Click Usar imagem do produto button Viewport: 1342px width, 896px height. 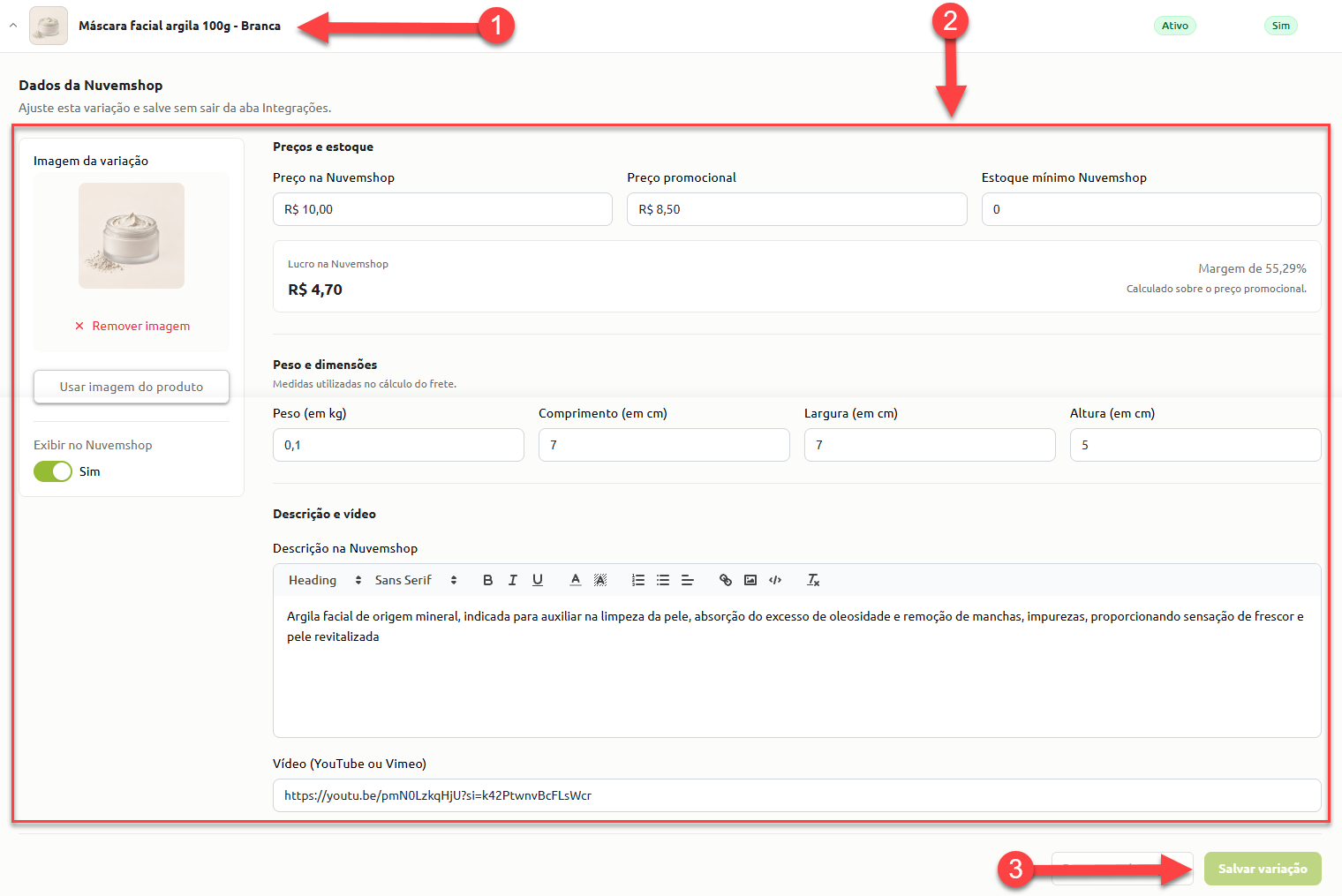pyautogui.click(x=132, y=387)
